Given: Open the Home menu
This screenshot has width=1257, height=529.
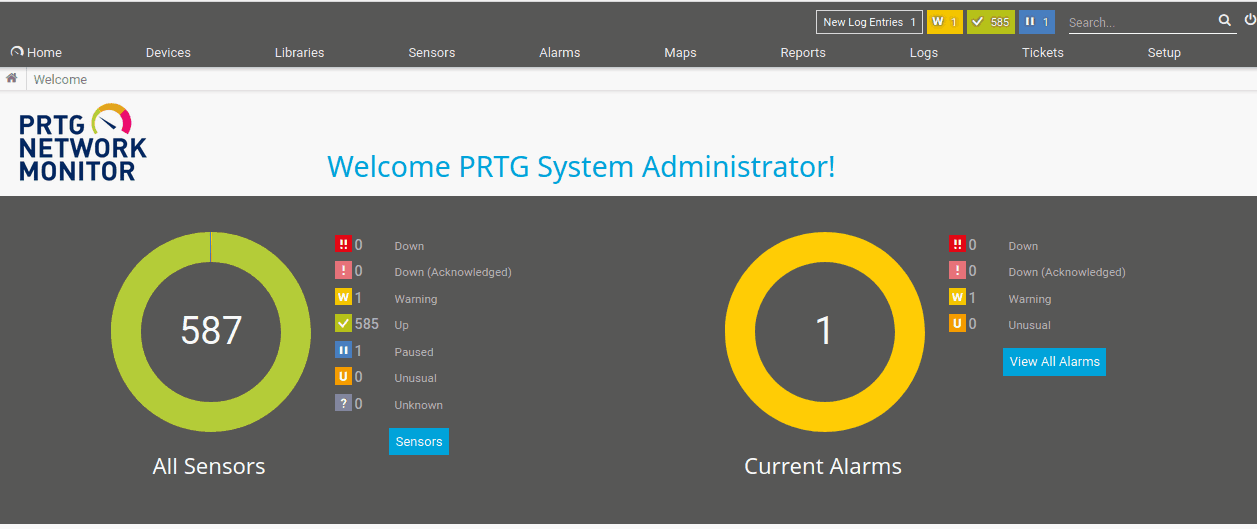Looking at the screenshot, I should tap(37, 52).
